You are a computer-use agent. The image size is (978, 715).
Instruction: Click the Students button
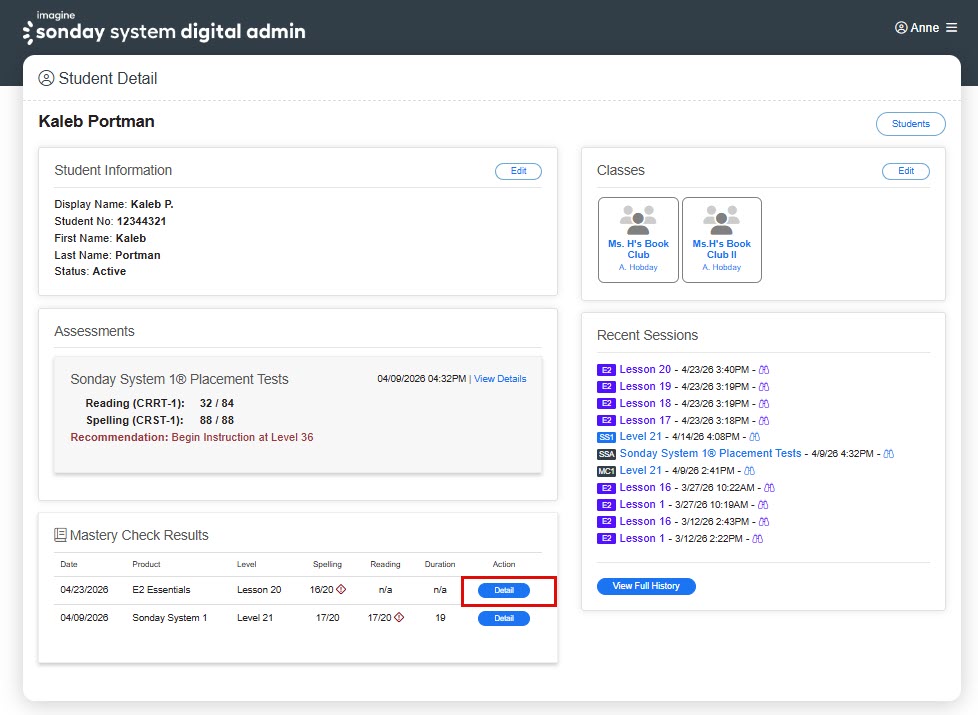[x=911, y=124]
